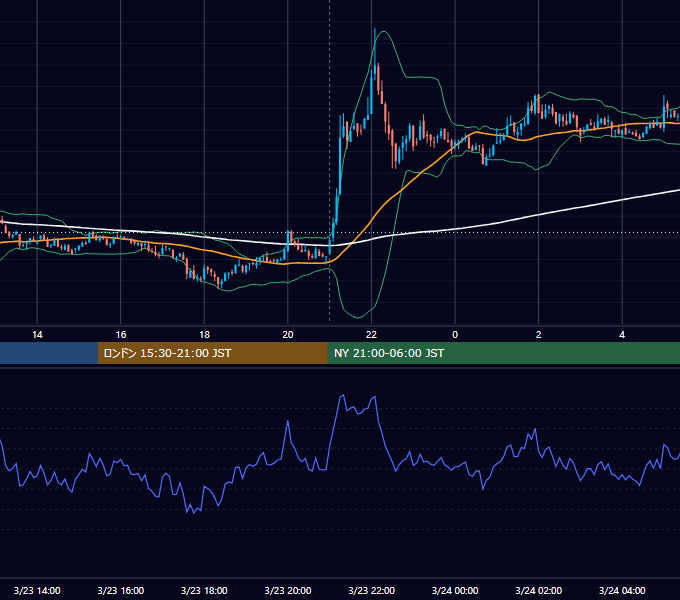This screenshot has height=600, width=680.
Task: Click the 3/24 00:00 date label
Action: (455, 590)
